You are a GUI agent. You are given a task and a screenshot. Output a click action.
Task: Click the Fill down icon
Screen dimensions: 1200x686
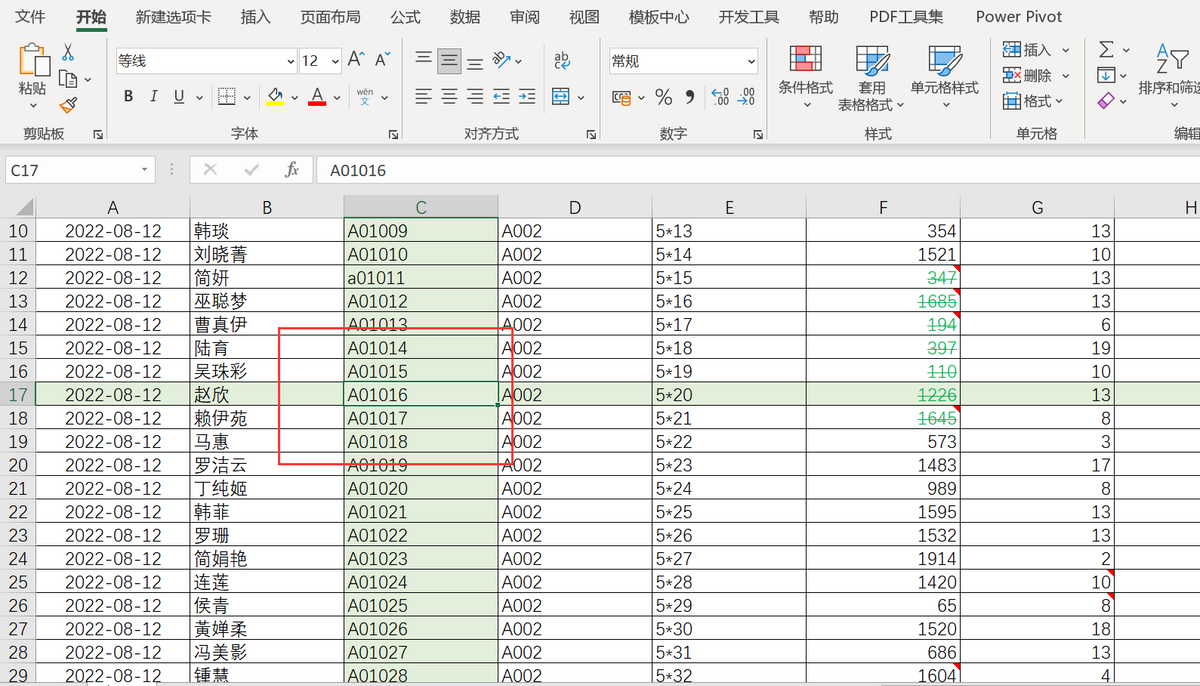click(1106, 75)
